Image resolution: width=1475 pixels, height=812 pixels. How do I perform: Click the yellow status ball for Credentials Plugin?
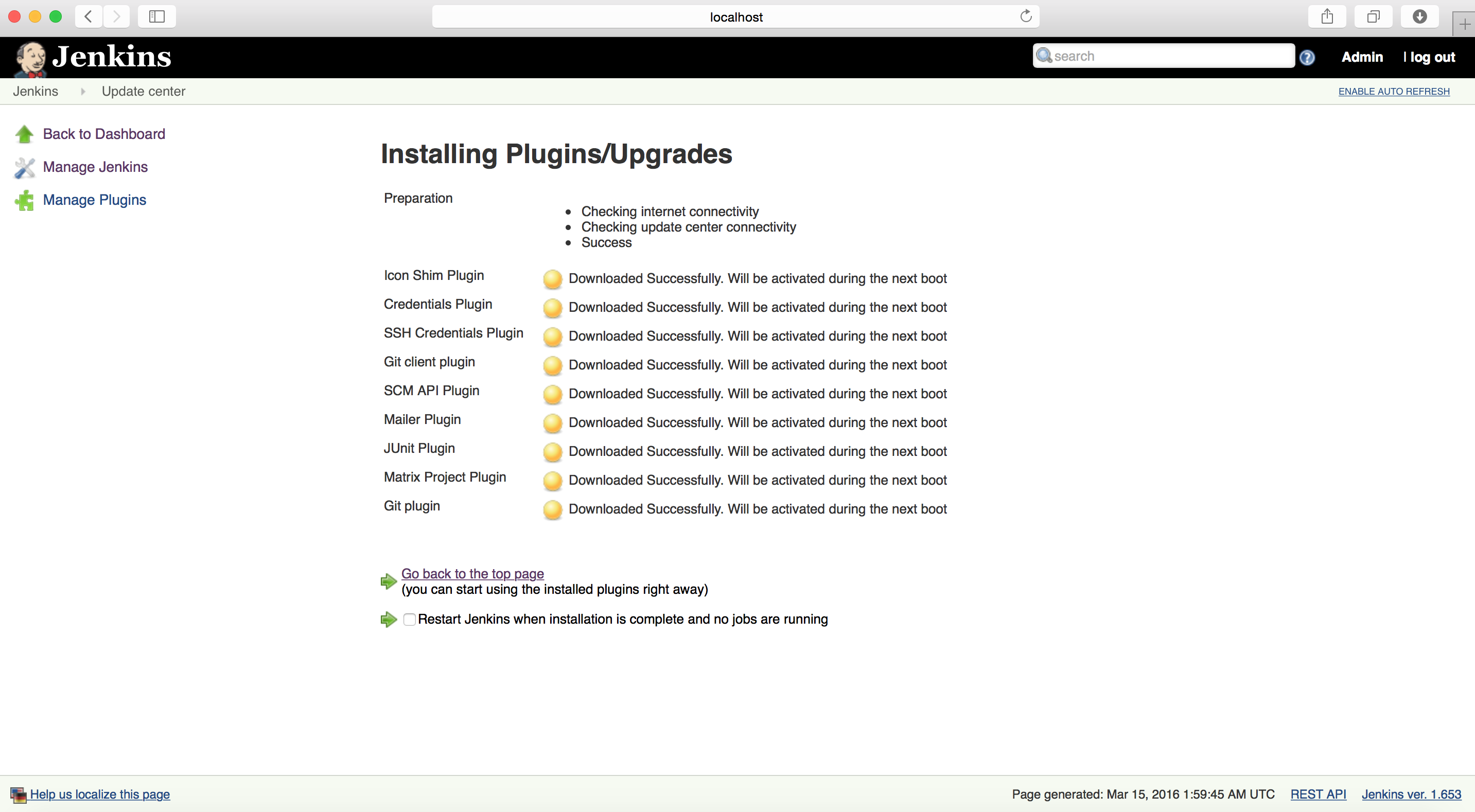coord(553,308)
